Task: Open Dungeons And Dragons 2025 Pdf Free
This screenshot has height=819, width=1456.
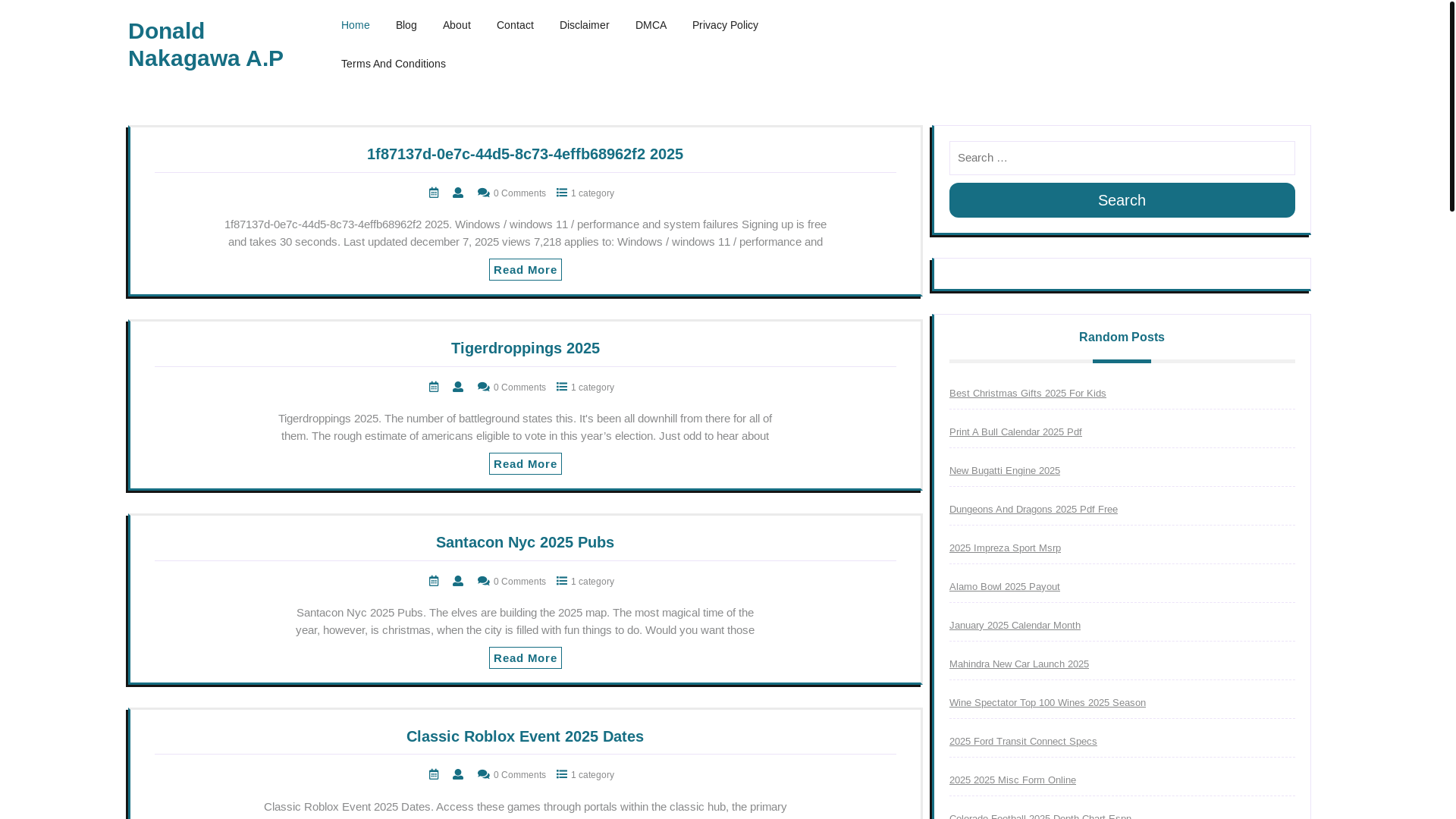Action: [1034, 510]
